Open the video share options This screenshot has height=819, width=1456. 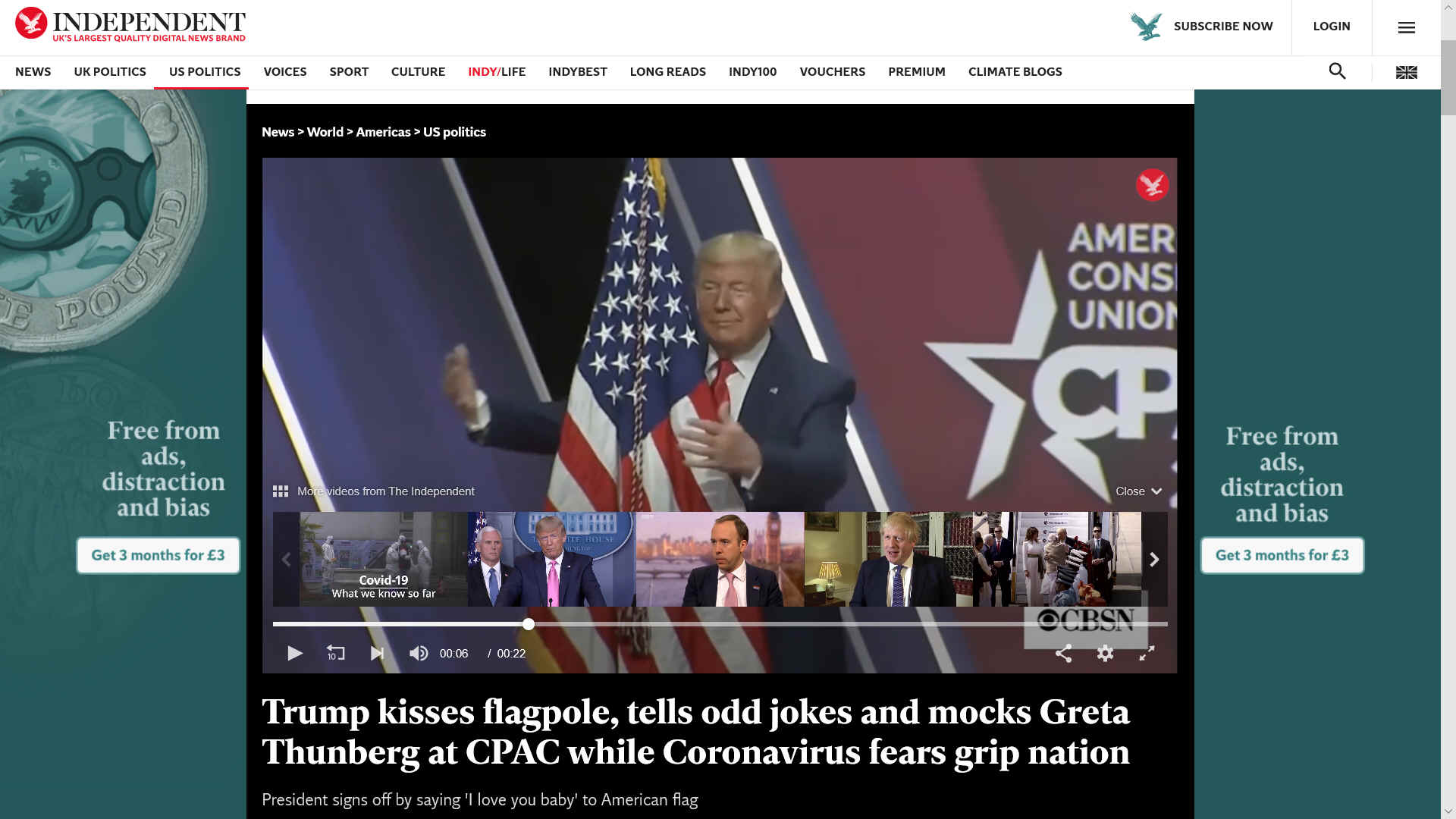point(1063,653)
